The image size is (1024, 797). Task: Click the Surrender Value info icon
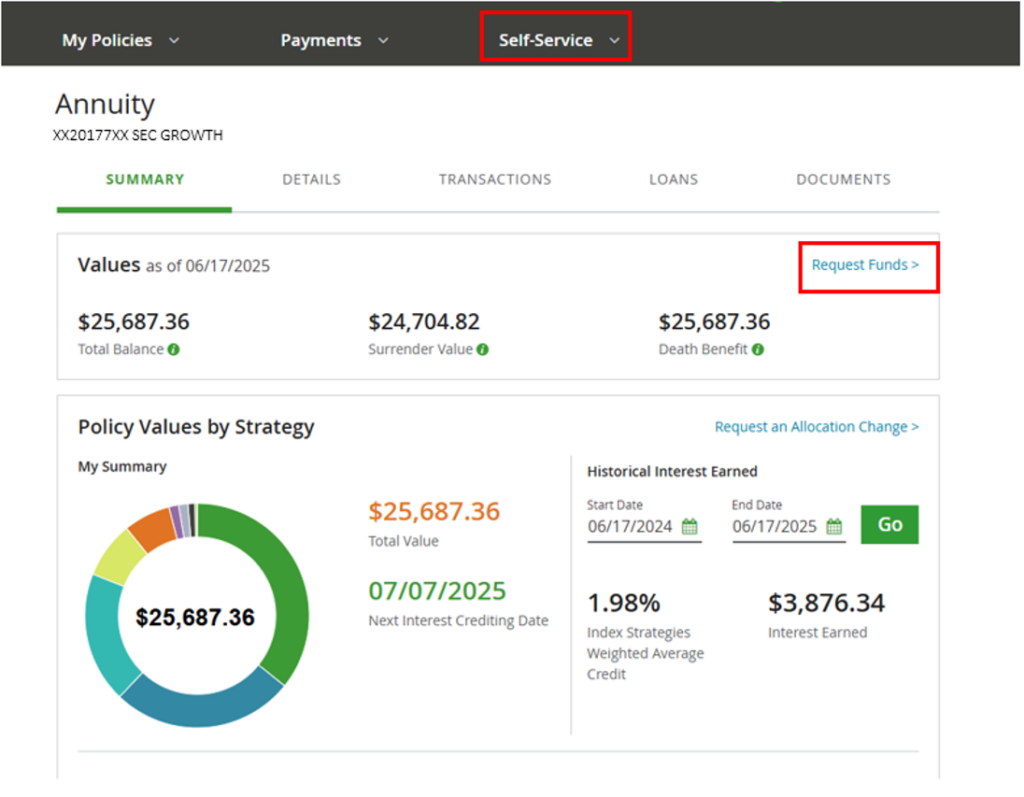pos(483,350)
